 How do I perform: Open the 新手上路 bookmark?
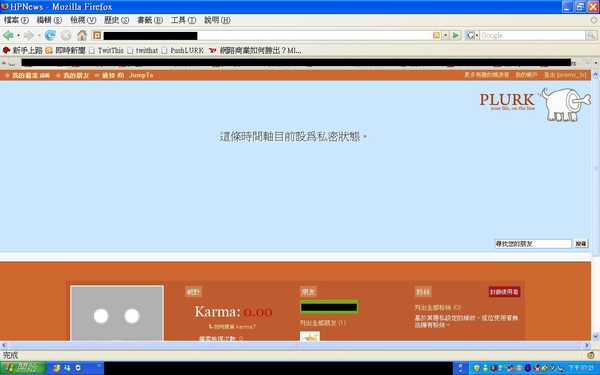[22, 50]
